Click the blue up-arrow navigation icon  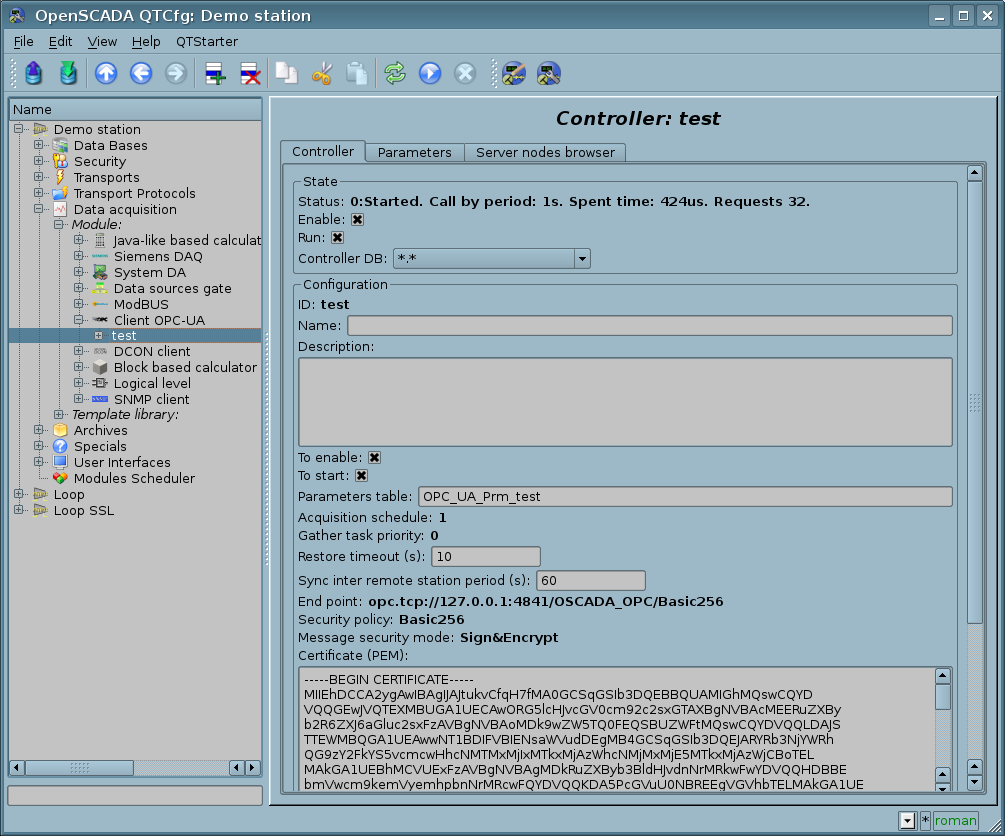[106, 73]
